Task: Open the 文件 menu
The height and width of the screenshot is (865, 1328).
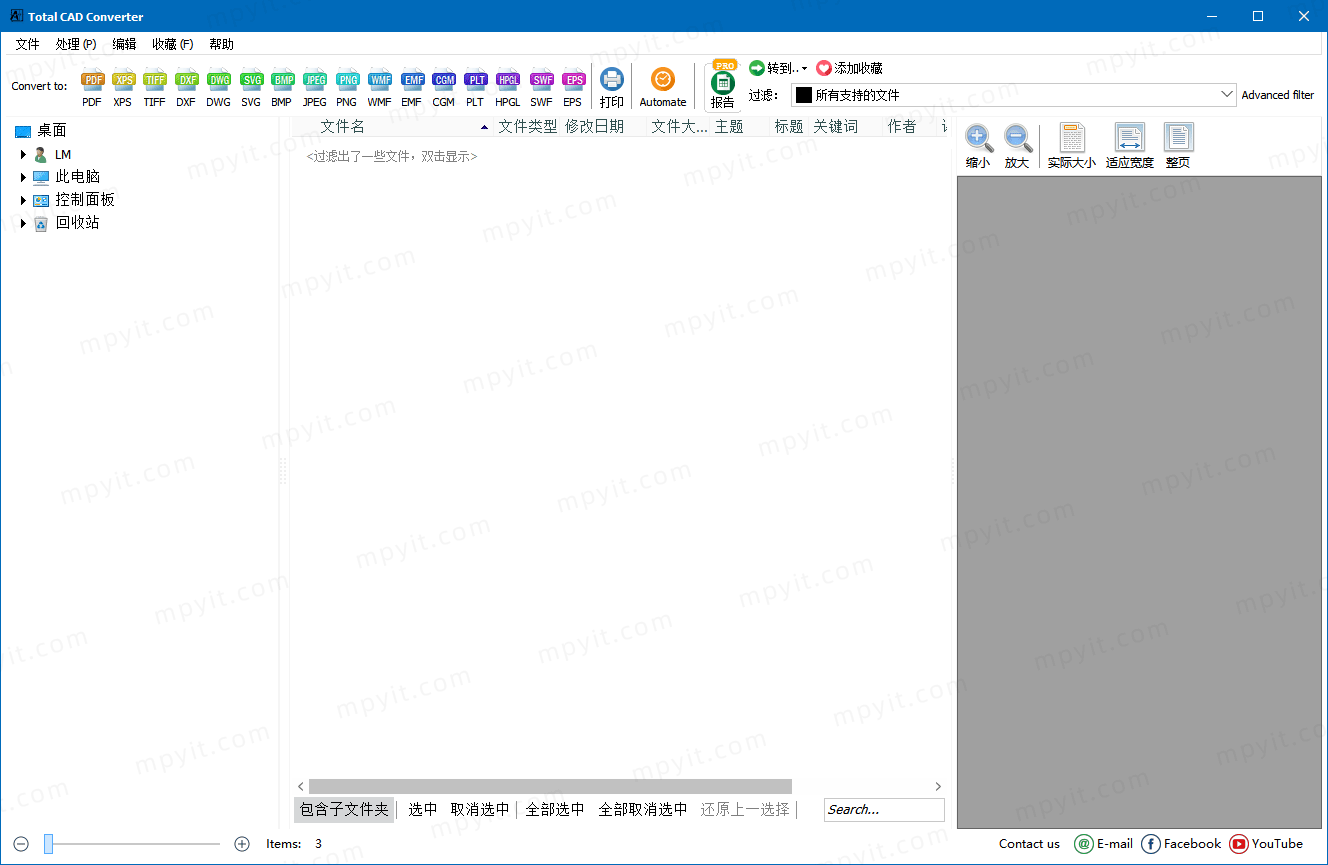Action: coord(27,44)
